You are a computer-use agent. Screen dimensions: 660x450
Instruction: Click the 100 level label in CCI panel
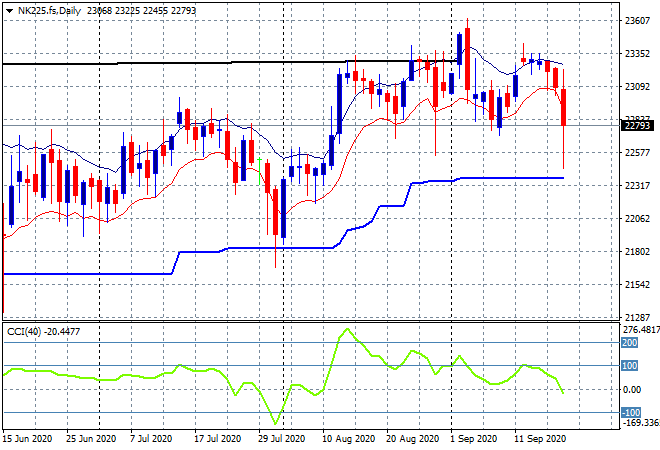tap(630, 365)
